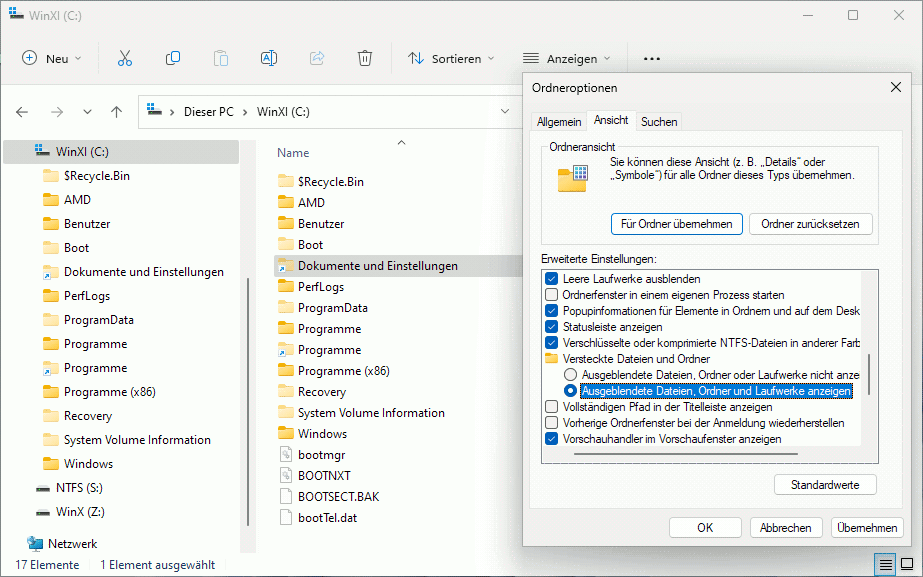
Task: Select BOOTNXT file in file list
Action: click(324, 476)
